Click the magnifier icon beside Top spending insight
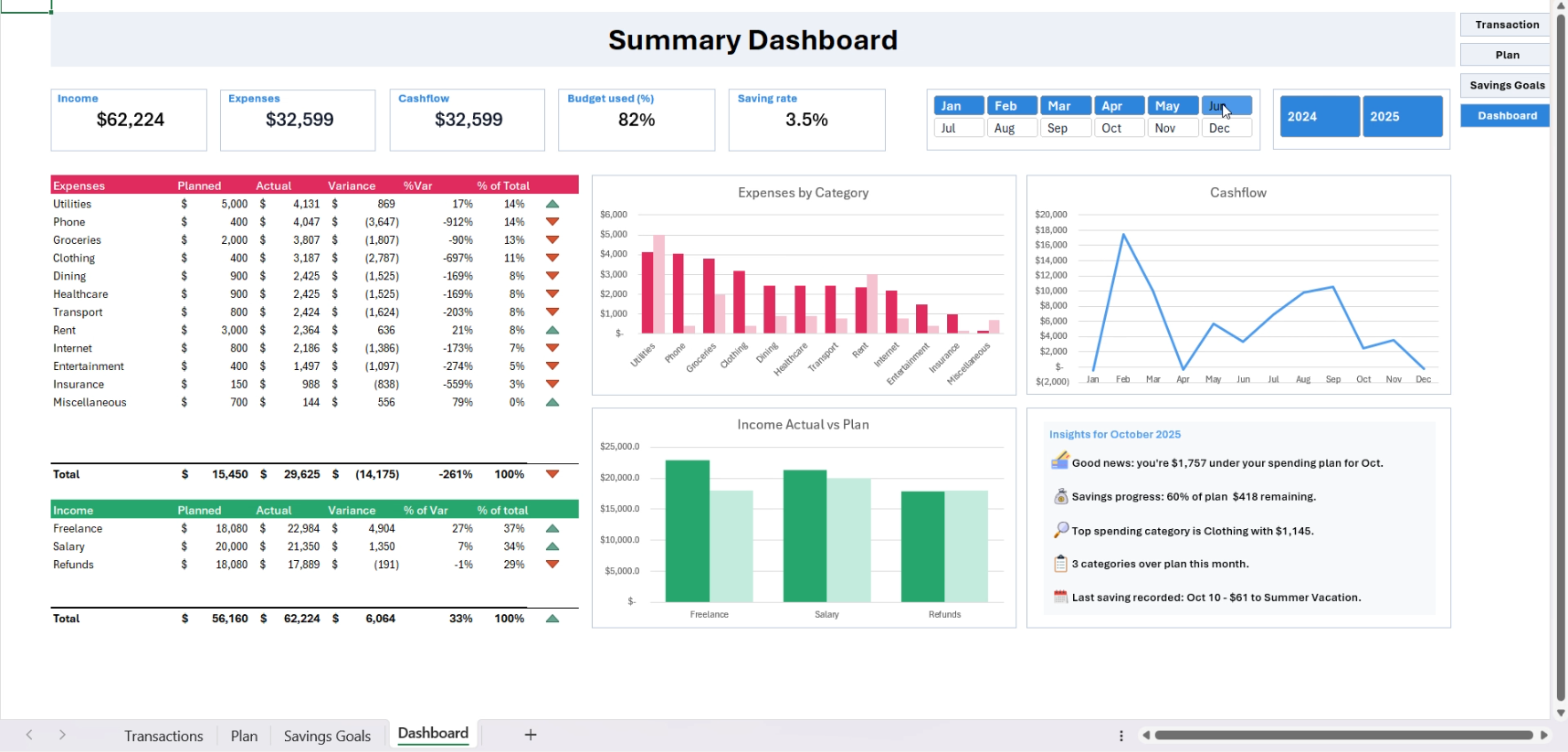This screenshot has height=752, width=1568. click(x=1060, y=530)
